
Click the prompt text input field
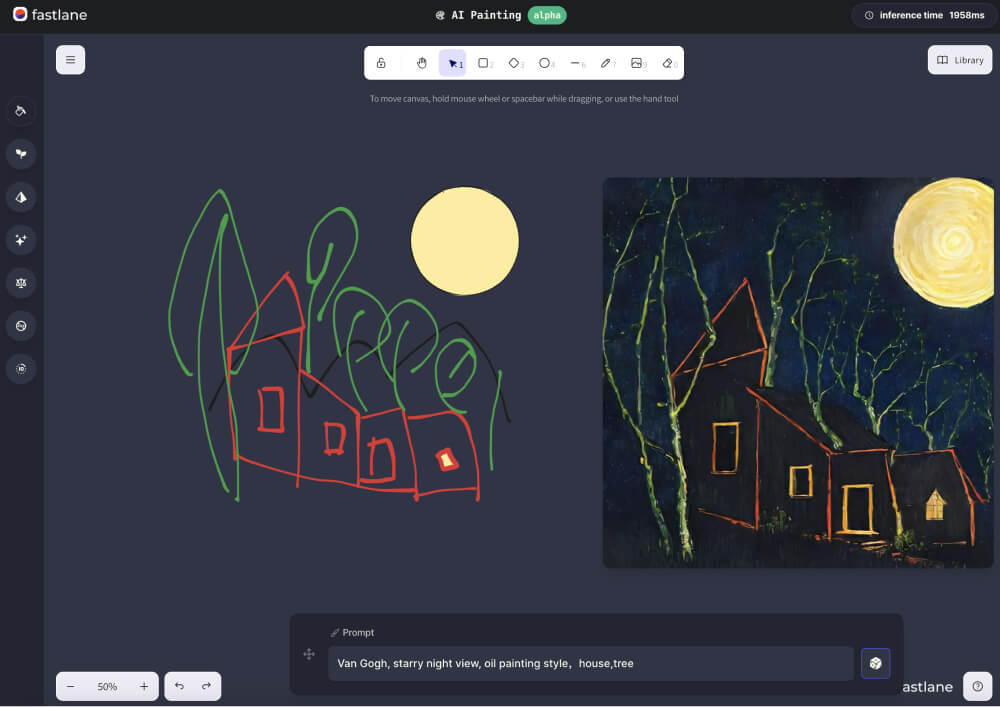click(590, 663)
